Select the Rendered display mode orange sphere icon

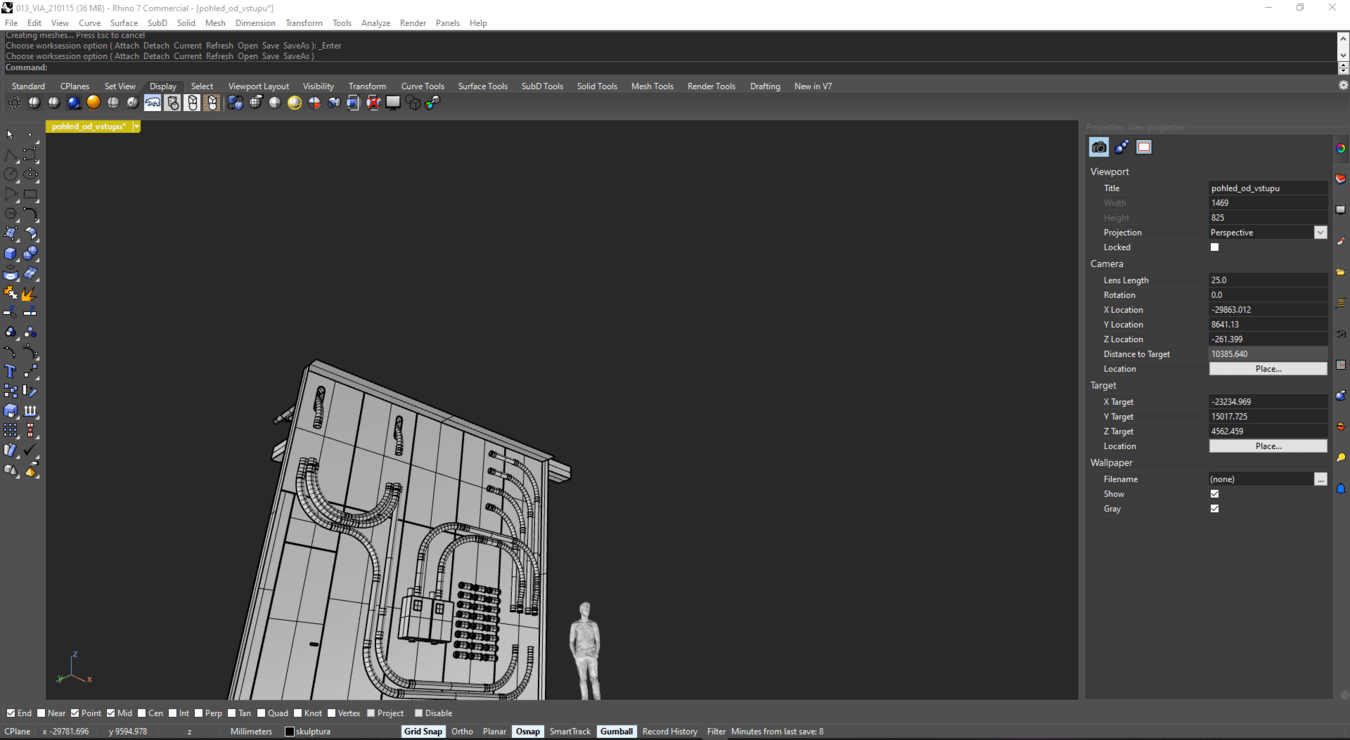[93, 103]
